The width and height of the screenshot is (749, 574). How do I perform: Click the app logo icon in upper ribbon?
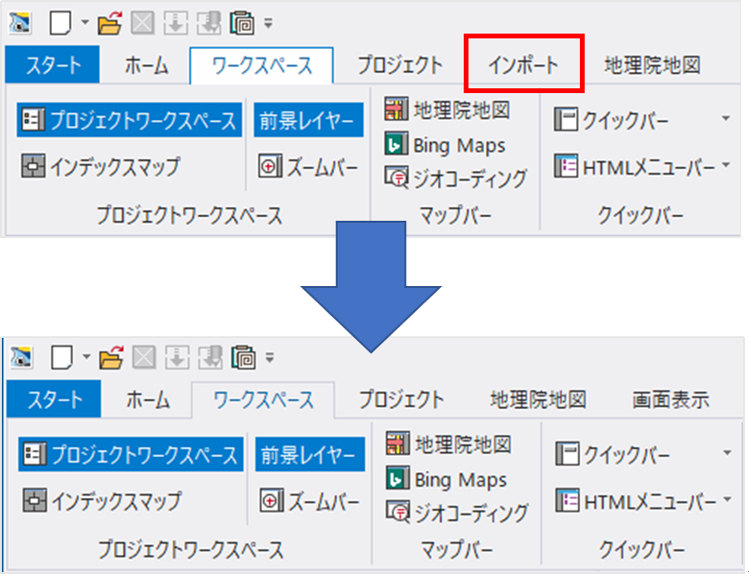(20, 22)
